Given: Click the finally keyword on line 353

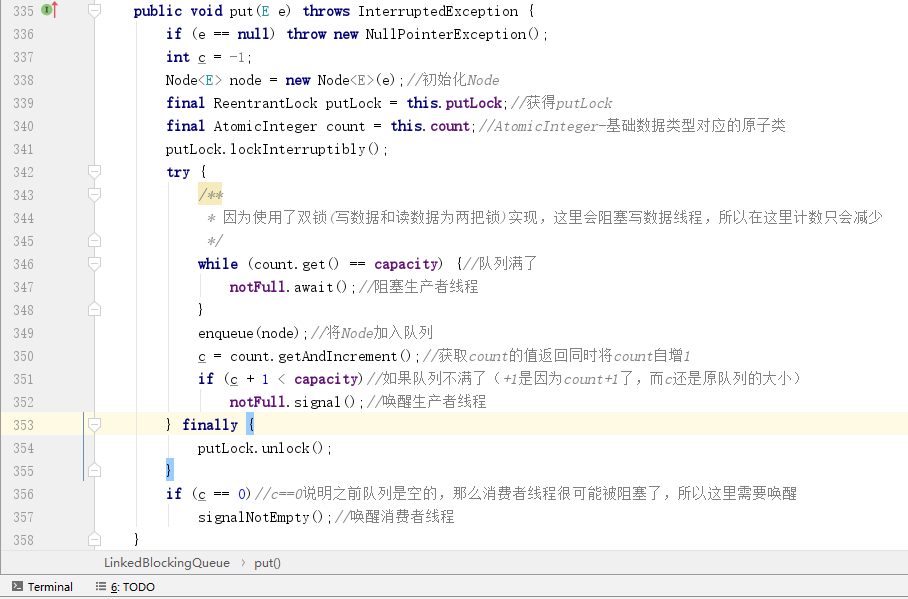Looking at the screenshot, I should coord(210,425).
